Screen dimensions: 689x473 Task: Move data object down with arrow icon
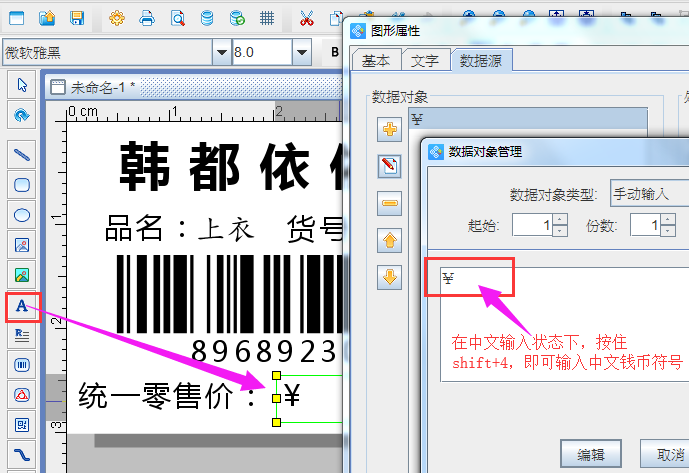(x=389, y=277)
